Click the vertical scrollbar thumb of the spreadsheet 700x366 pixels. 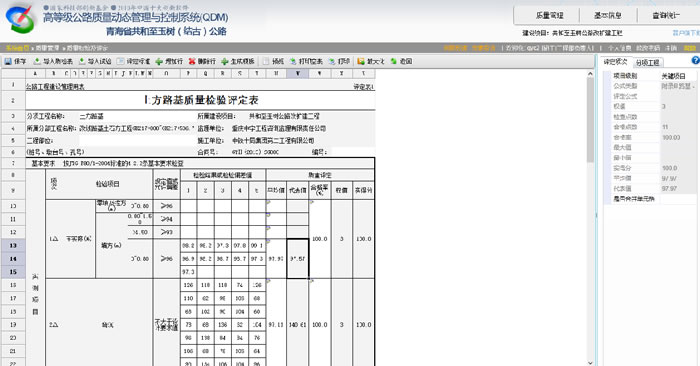[x=590, y=119]
